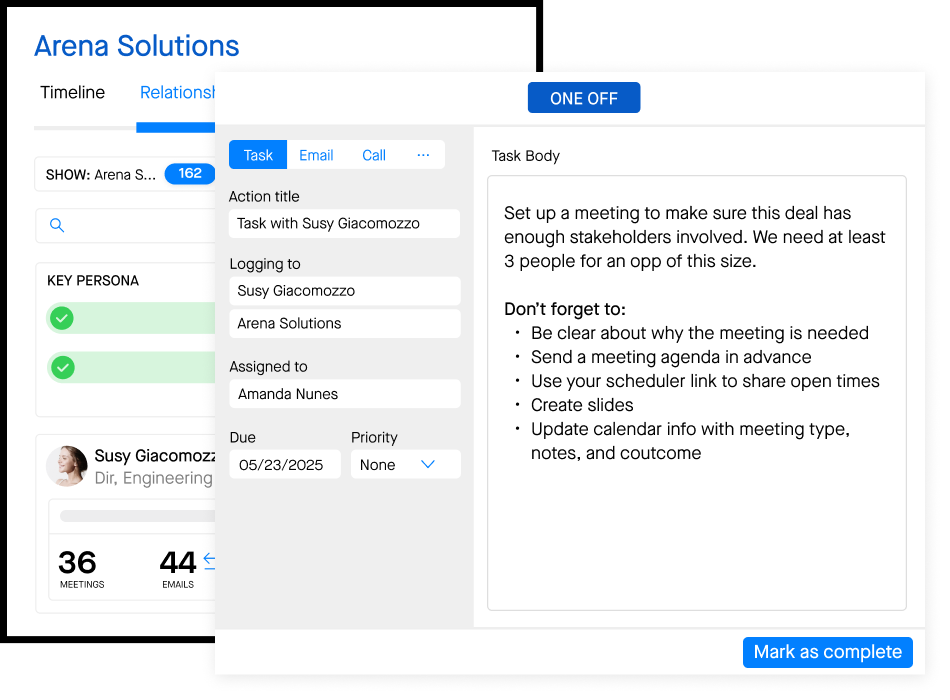Click Mark as complete
Screen dimensions: 950x700
click(828, 652)
